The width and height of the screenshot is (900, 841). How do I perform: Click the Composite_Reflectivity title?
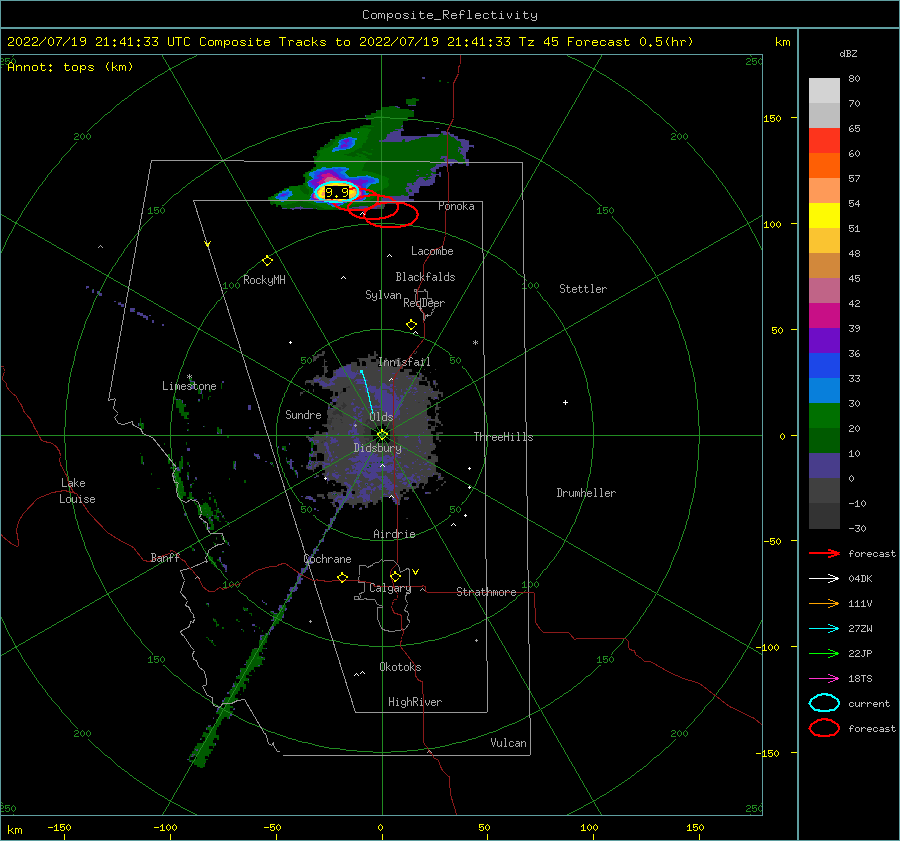[449, 15]
